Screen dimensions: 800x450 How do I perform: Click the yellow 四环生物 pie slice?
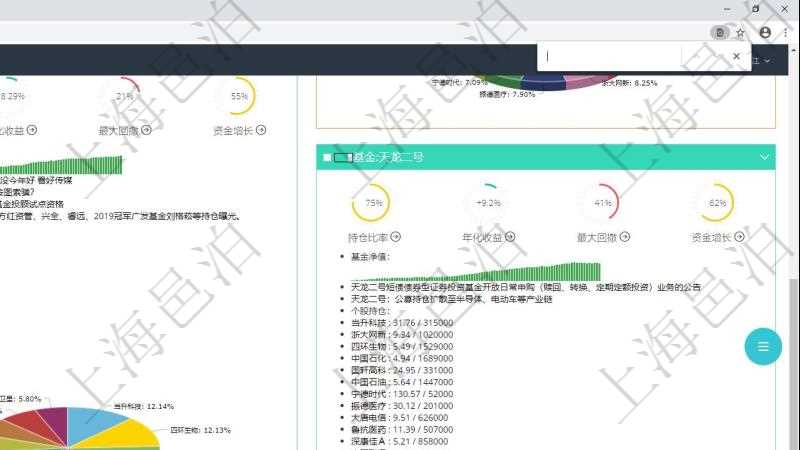coord(135,434)
